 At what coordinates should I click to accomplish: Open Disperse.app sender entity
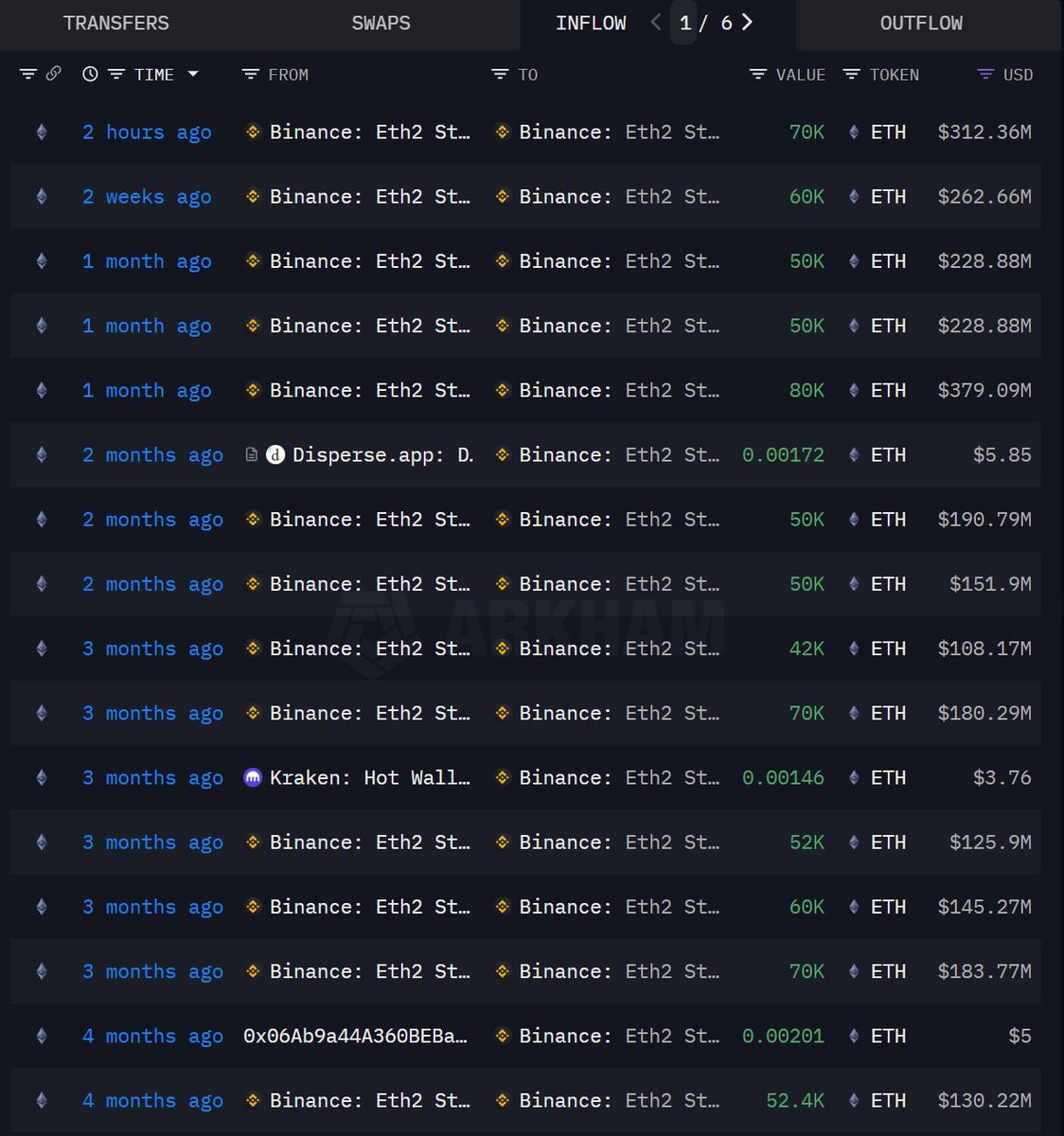click(x=382, y=455)
